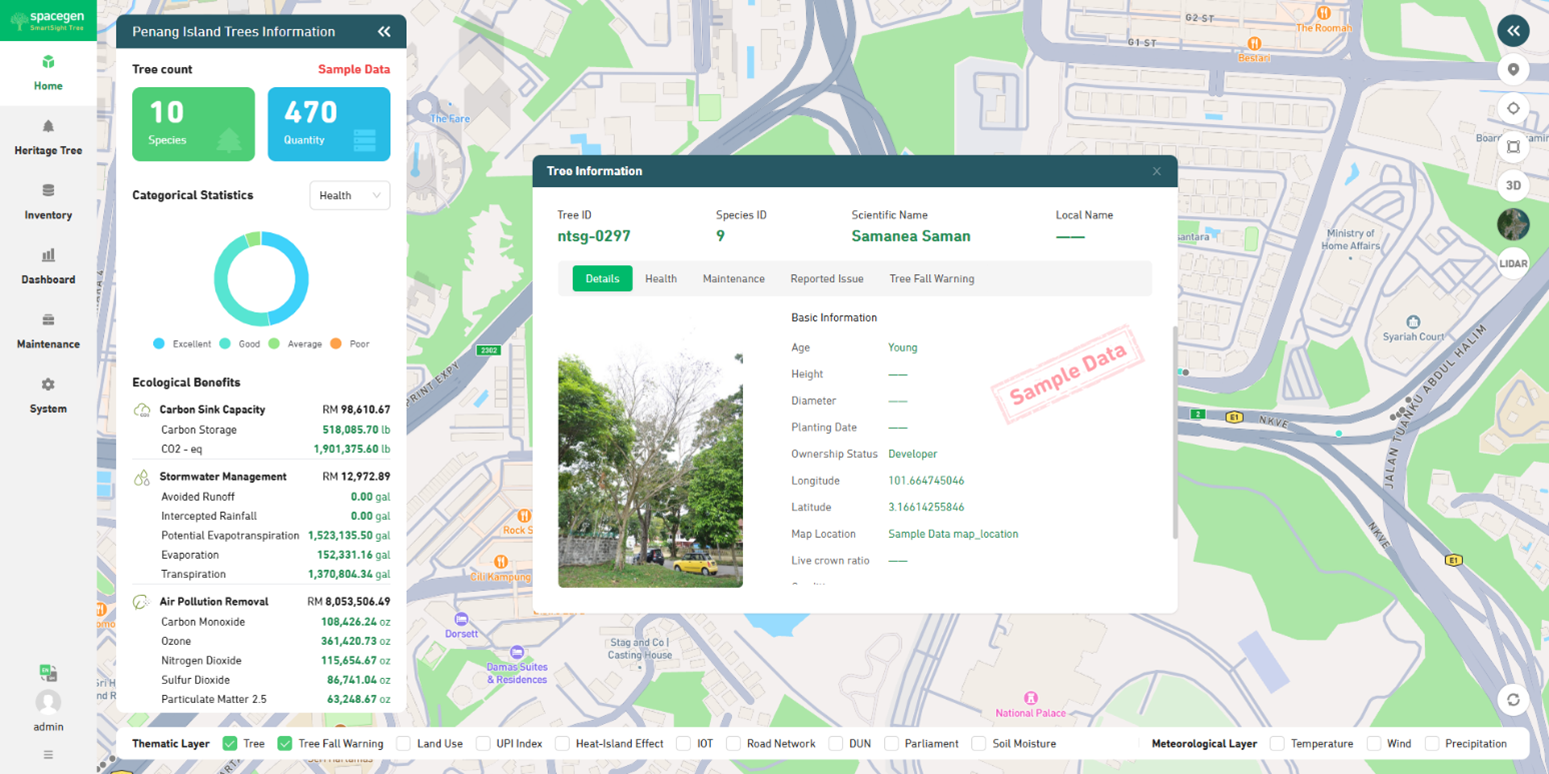
Task: Open the Home sidebar item
Action: [48, 73]
